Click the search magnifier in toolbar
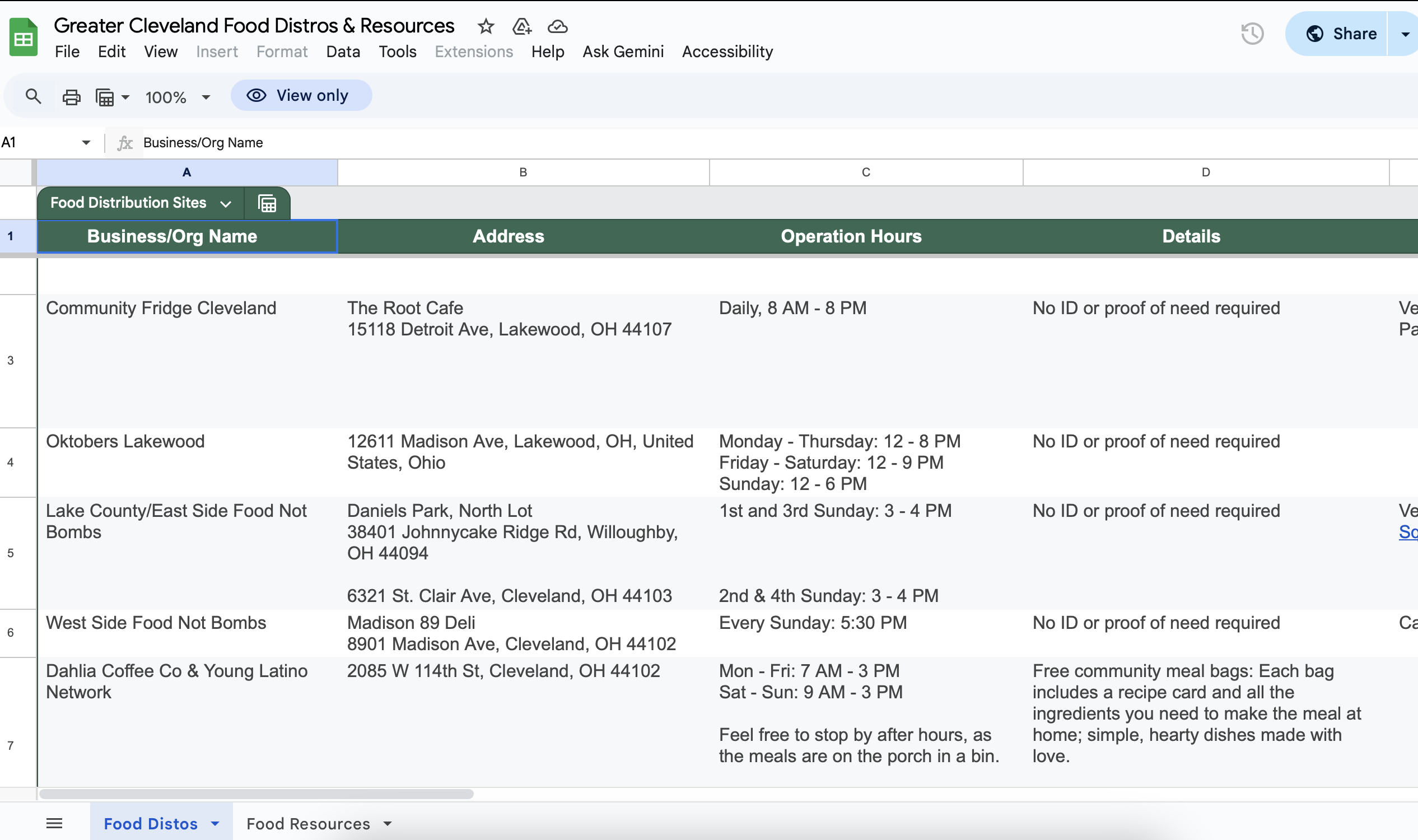This screenshot has height=840, width=1418. 34,97
